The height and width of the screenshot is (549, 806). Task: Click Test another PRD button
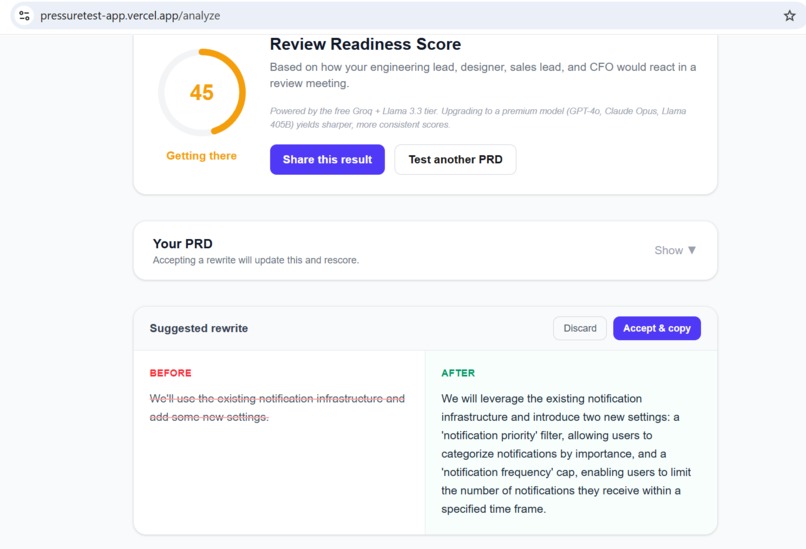[x=455, y=159]
